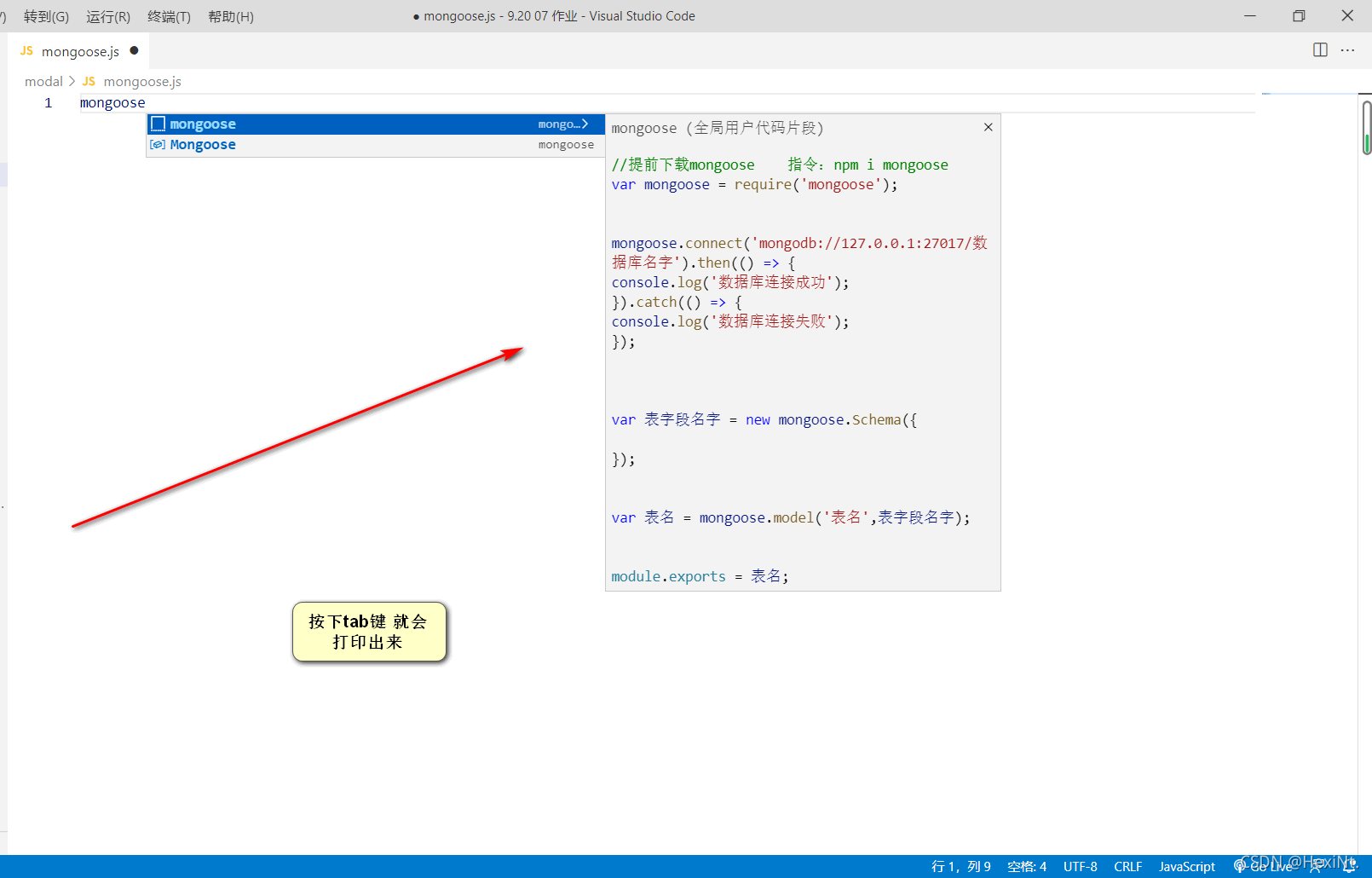Open the 转到(G) menu
This screenshot has height=878, width=1372.
pyautogui.click(x=46, y=16)
